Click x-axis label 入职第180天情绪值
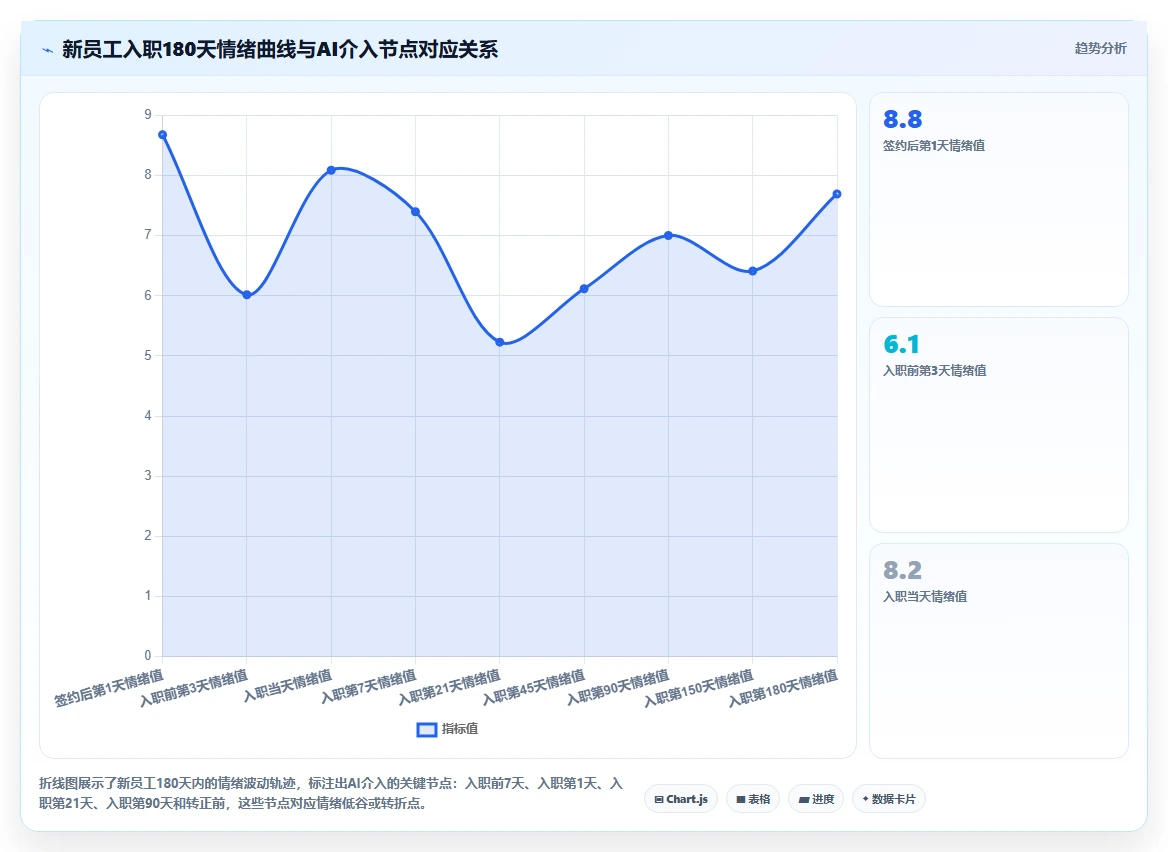The height and width of the screenshot is (852, 1168). pyautogui.click(x=783, y=688)
